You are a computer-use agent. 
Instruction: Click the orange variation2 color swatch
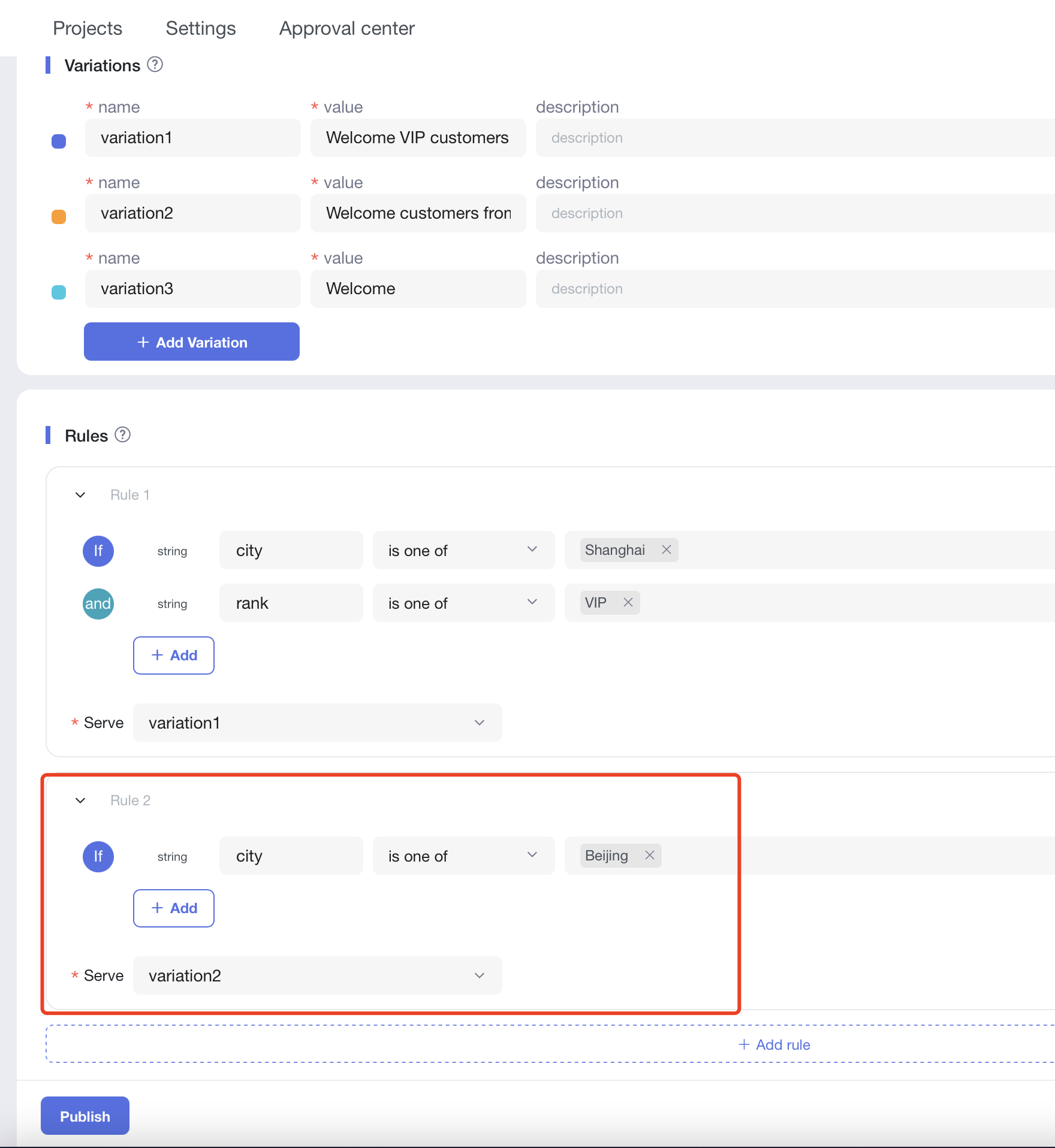[x=59, y=216]
